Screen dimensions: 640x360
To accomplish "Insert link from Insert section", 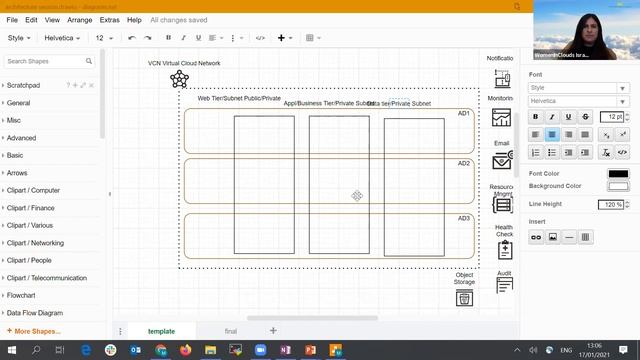I will point(536,237).
